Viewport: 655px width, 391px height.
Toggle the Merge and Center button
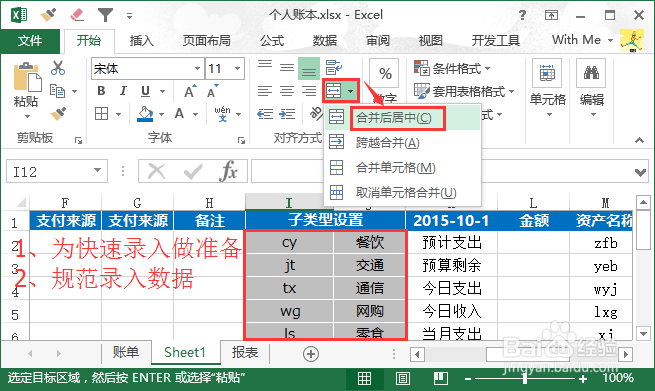pyautogui.click(x=333, y=91)
